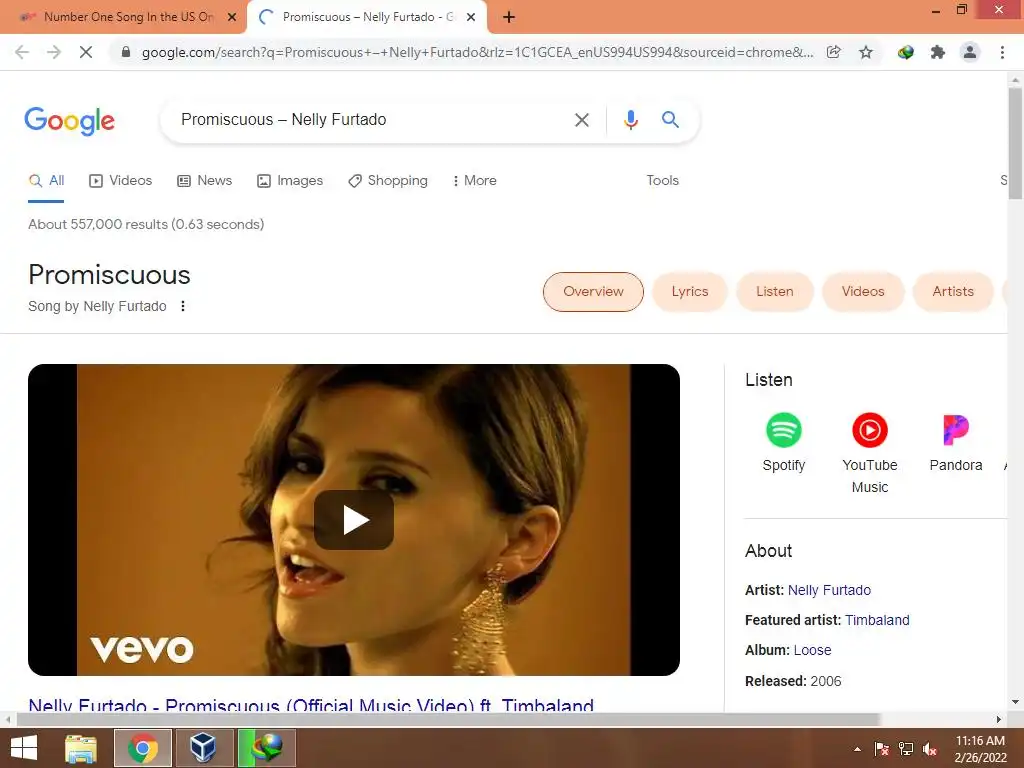Click the network tray icon
Viewport: 1024px width, 768px height.
pyautogui.click(x=906, y=749)
